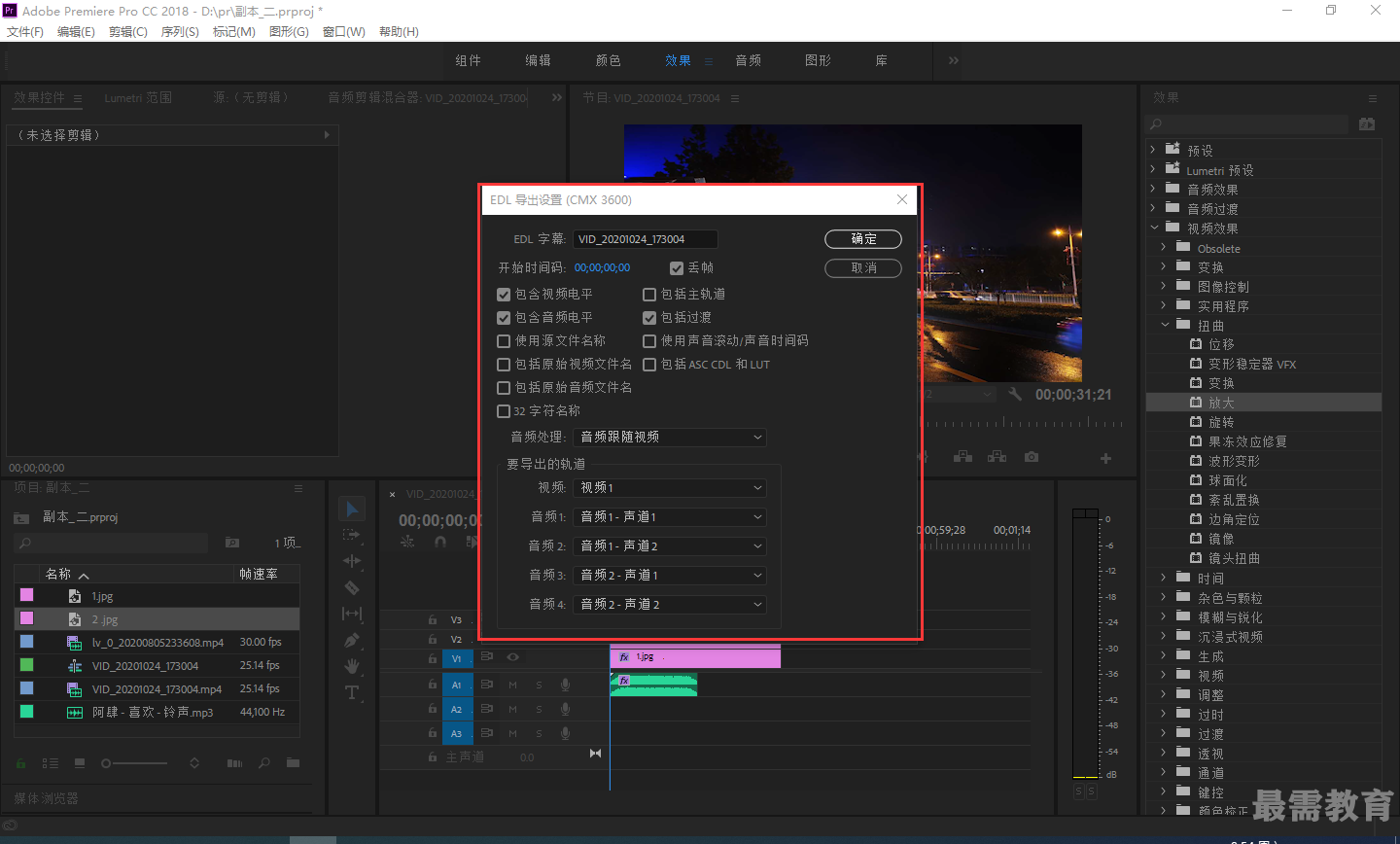Viewport: 1400px width, 844px height.
Task: Click the pink label swatch of 1.jpg
Action: point(26,595)
